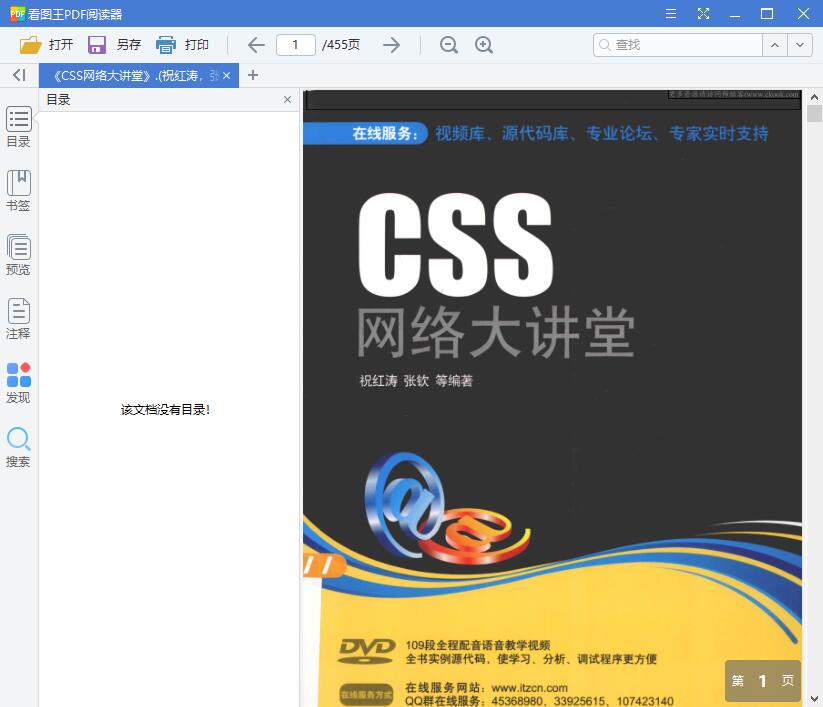Maximize the PDF reader window
The height and width of the screenshot is (707, 823).
(767, 14)
